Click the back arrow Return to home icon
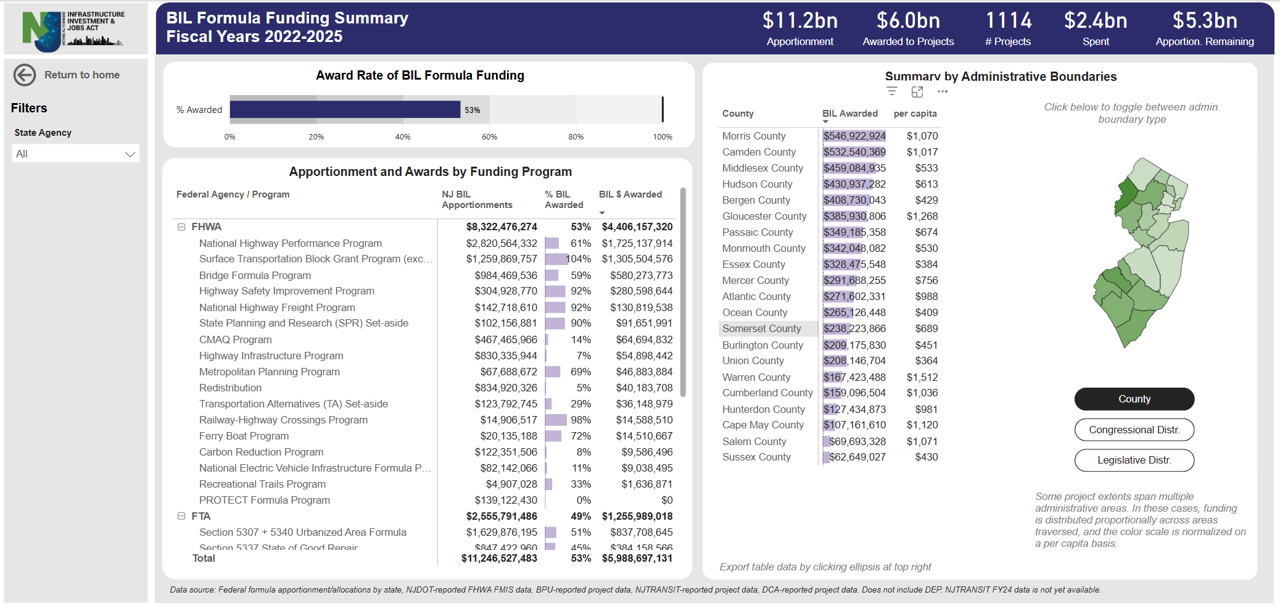 [25, 75]
